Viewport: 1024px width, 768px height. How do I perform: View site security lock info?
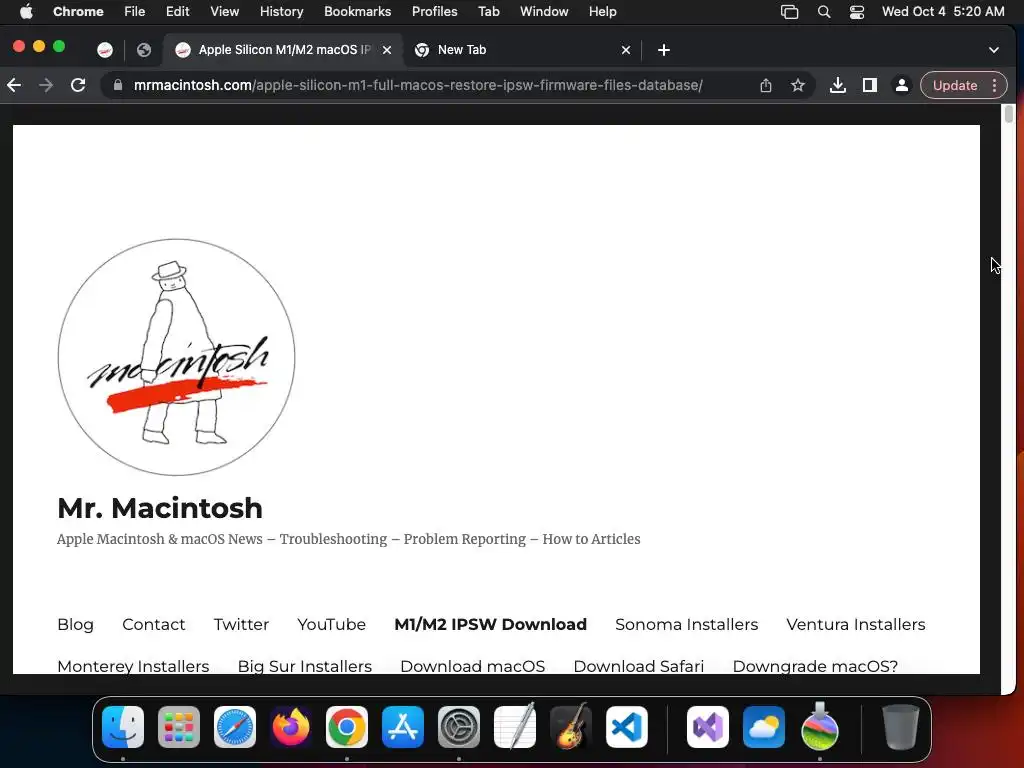click(118, 85)
